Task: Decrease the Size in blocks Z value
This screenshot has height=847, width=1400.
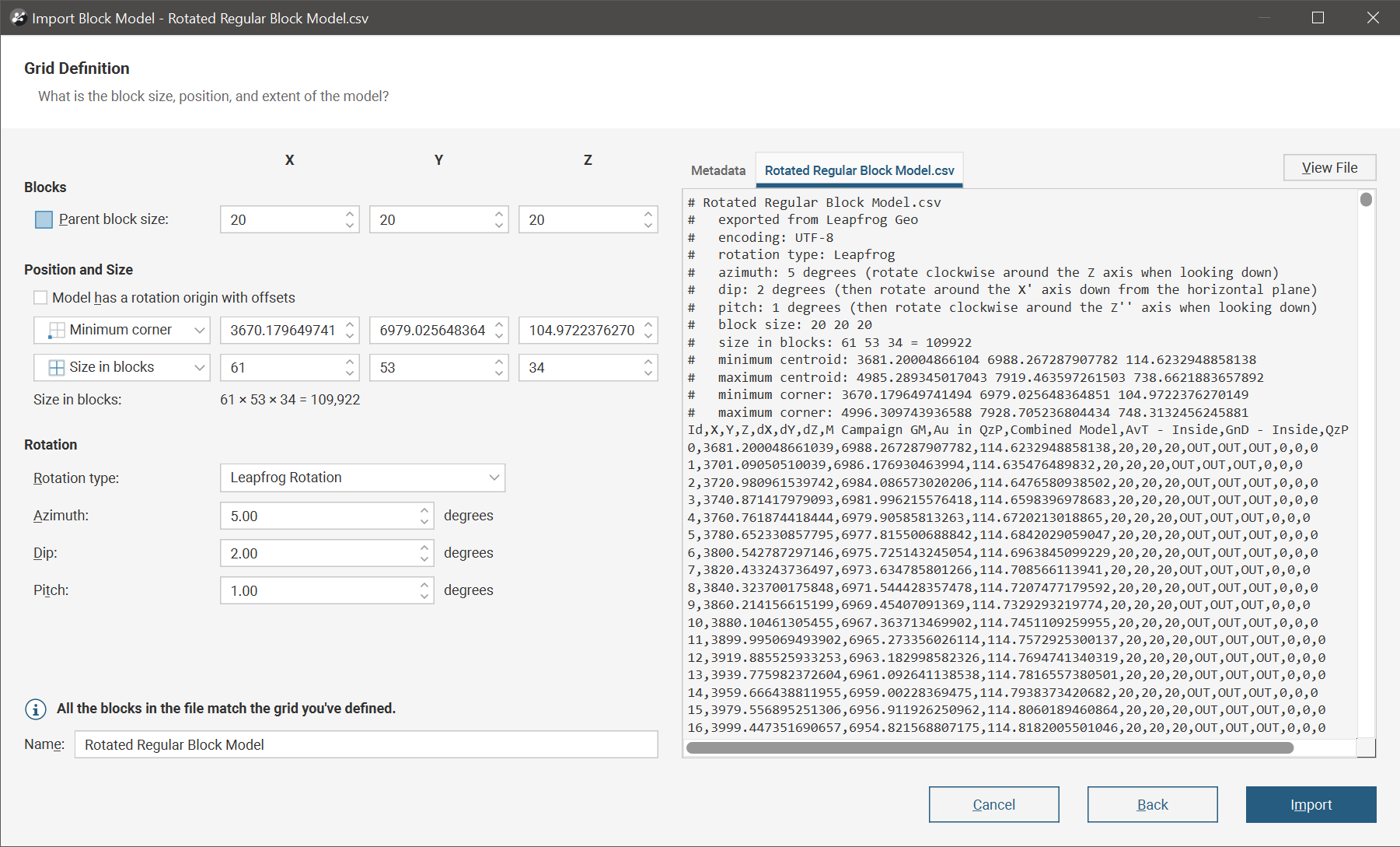Action: [648, 373]
